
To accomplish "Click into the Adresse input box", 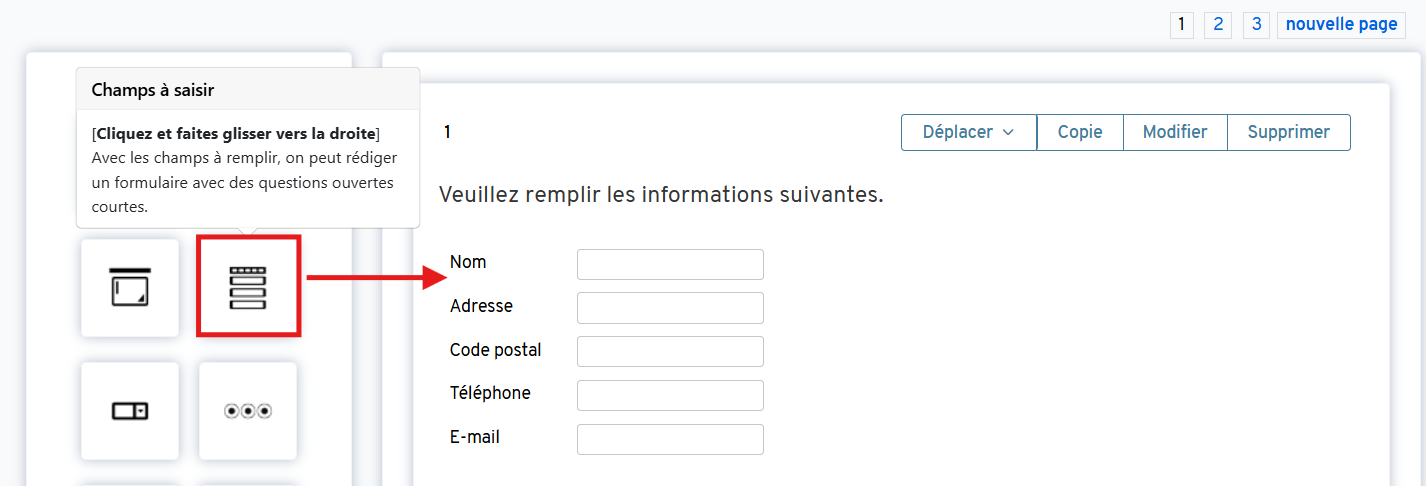I will tap(670, 308).
